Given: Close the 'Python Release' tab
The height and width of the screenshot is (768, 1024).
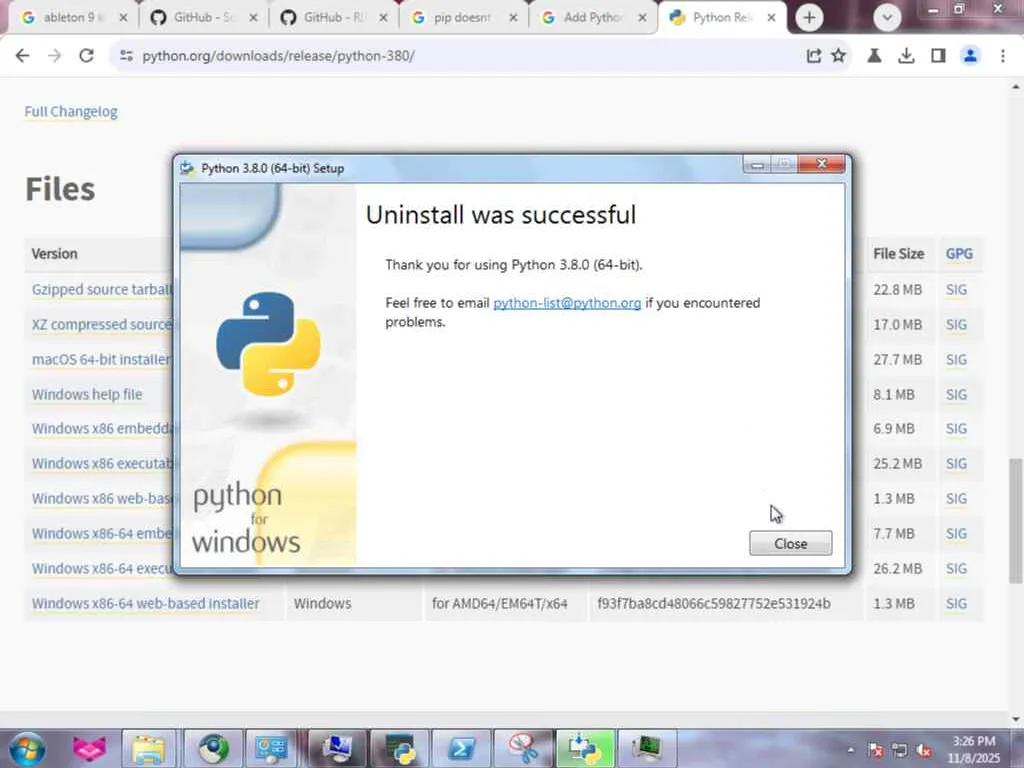Looking at the screenshot, I should tap(771, 18).
